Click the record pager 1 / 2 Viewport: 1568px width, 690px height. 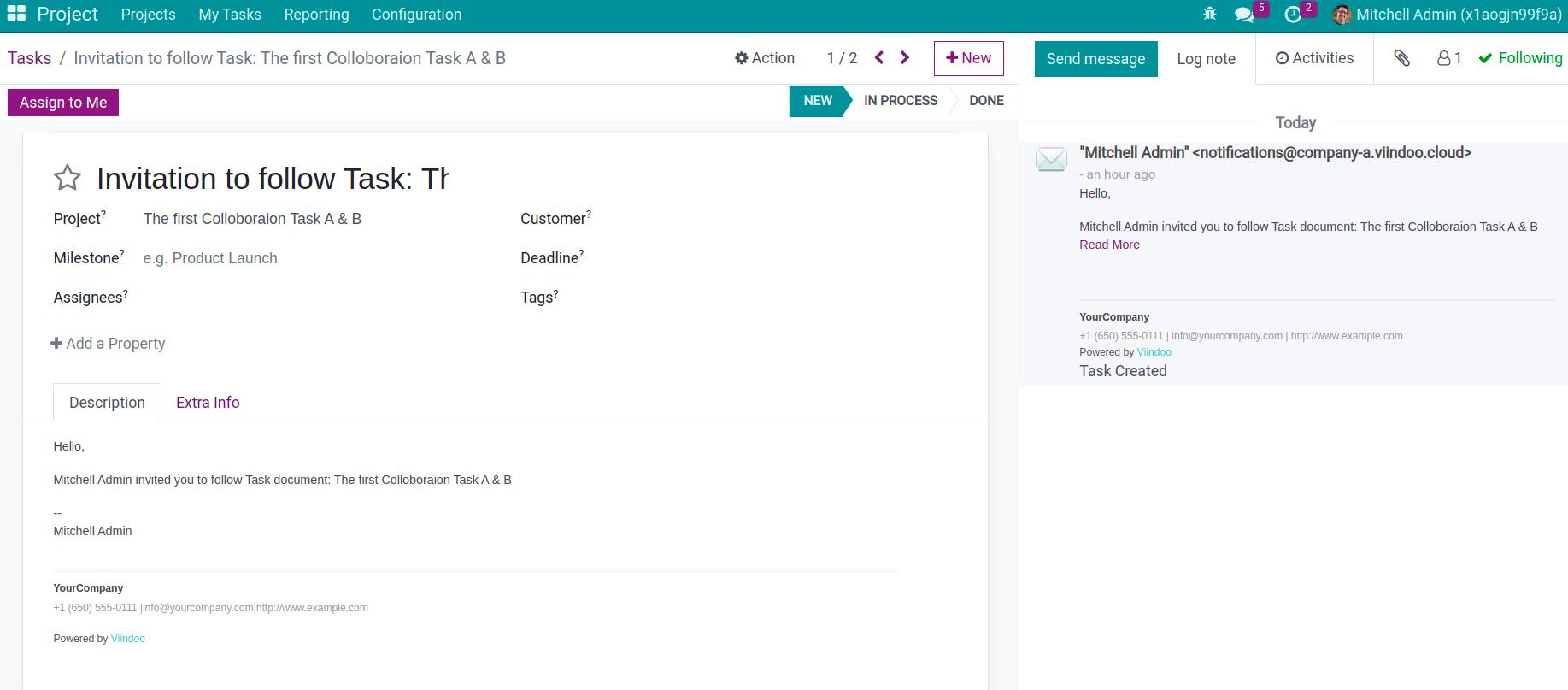842,58
